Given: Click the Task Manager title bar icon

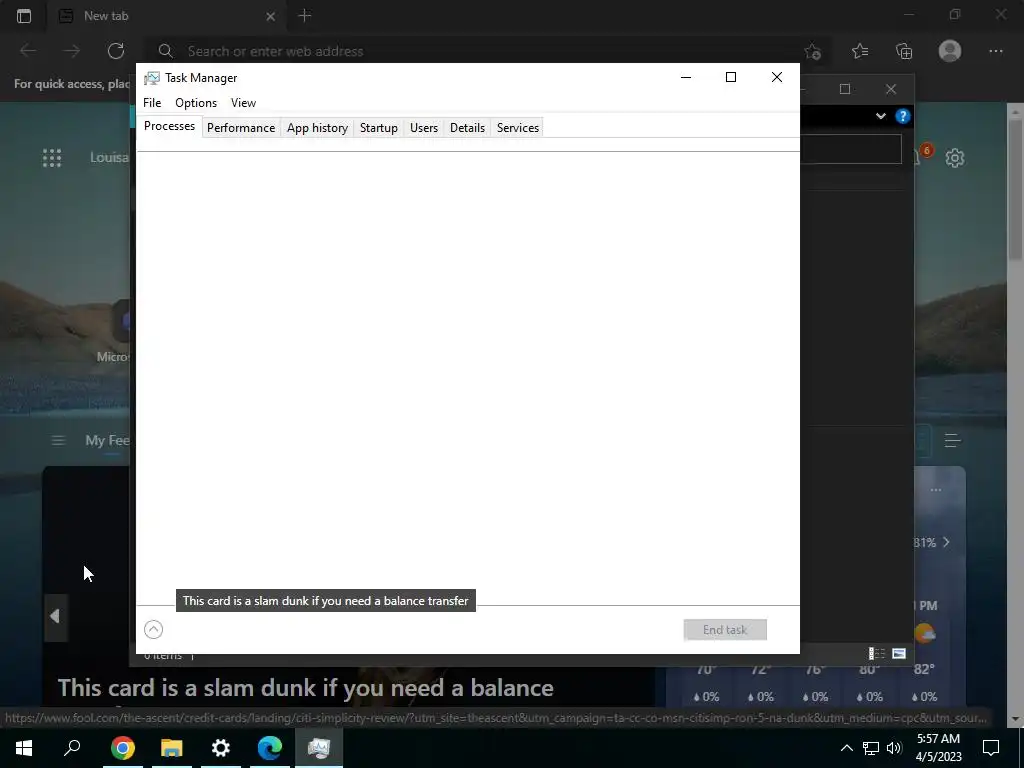Looking at the screenshot, I should click(152, 78).
